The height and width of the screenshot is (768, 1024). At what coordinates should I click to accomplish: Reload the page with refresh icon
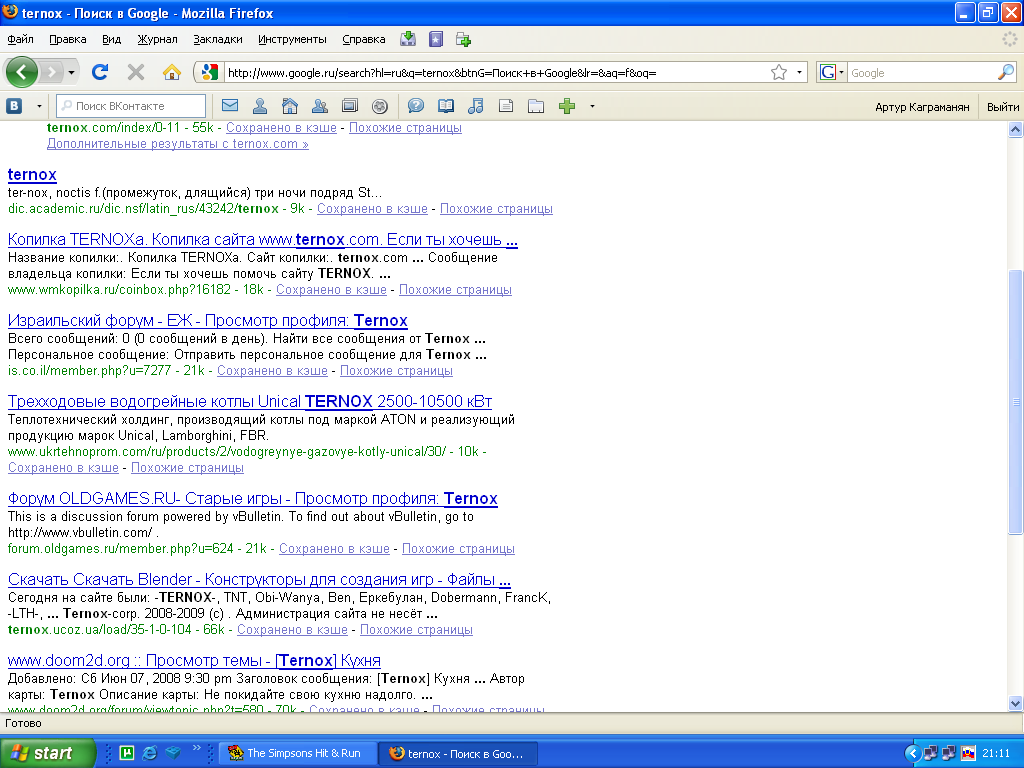click(x=100, y=72)
